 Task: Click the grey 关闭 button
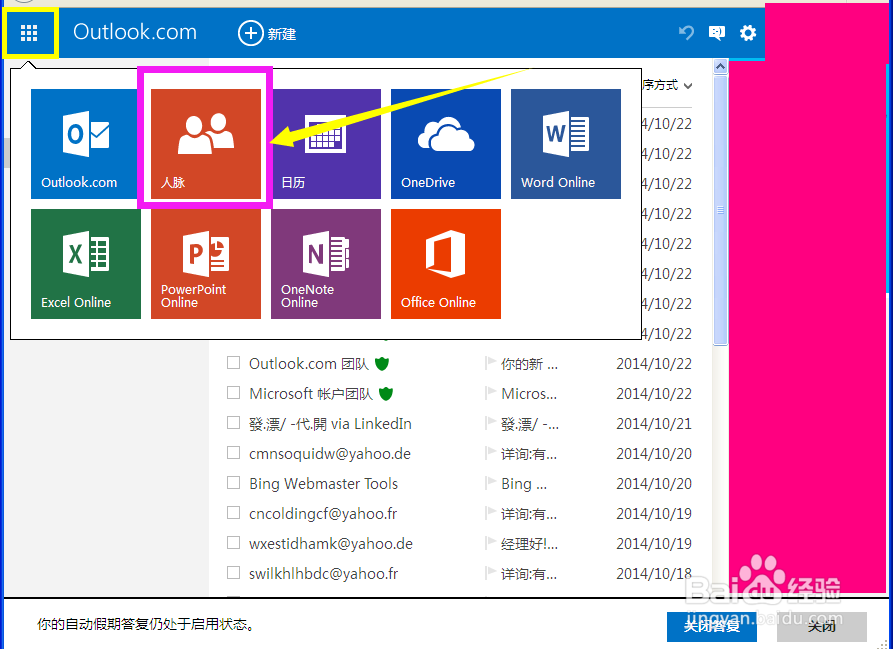pyautogui.click(x=822, y=627)
